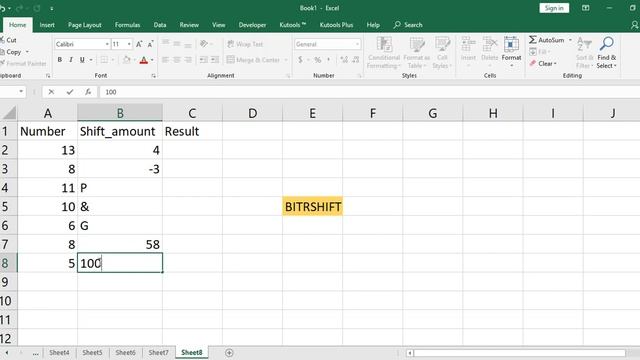Open Font settings dialog launcher
Screen dimensions: 640x360
point(153,76)
